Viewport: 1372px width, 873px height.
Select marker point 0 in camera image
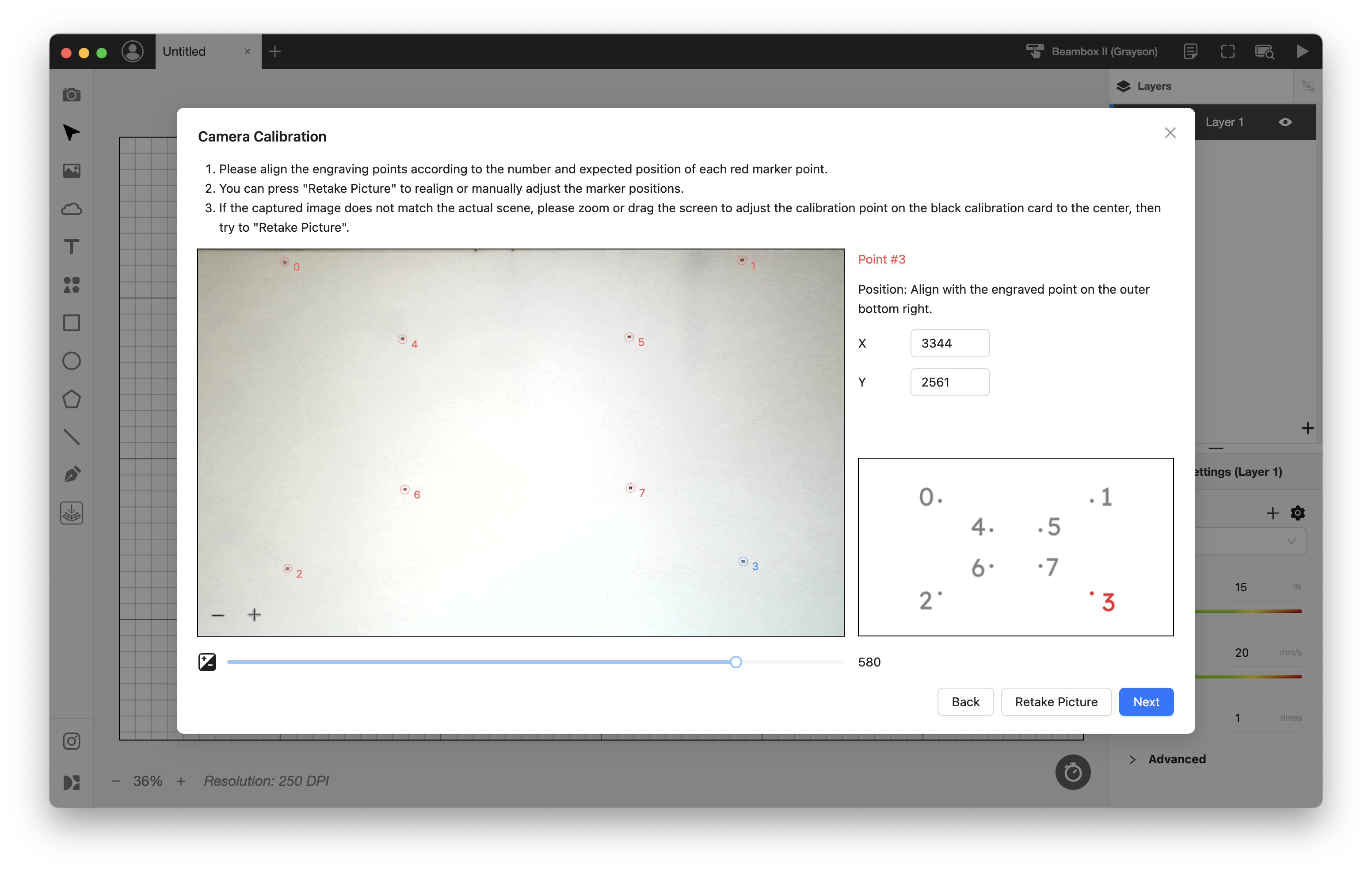click(x=284, y=262)
